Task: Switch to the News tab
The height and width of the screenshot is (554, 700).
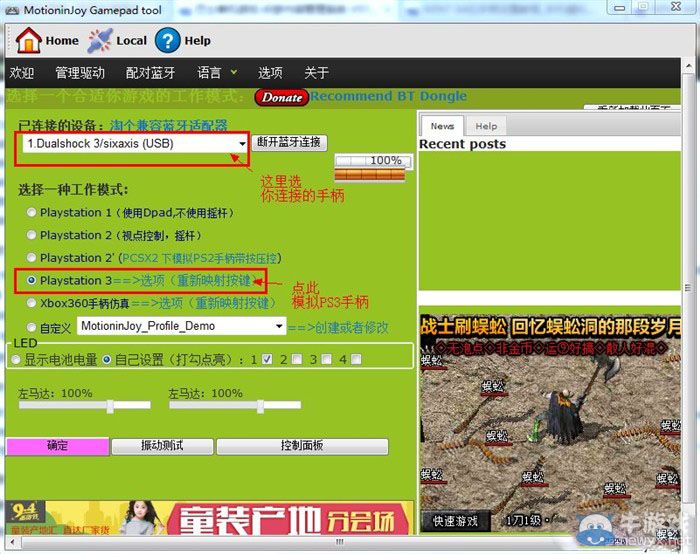Action: [x=442, y=126]
